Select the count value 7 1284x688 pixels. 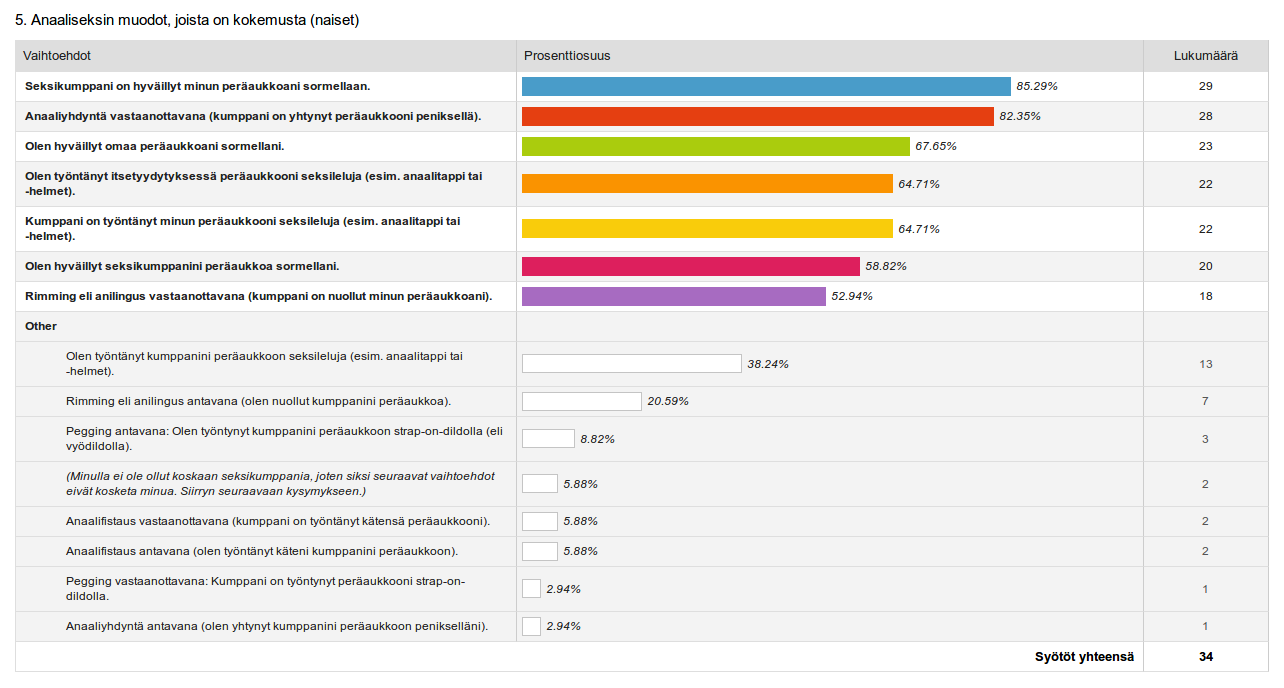[1205, 401]
